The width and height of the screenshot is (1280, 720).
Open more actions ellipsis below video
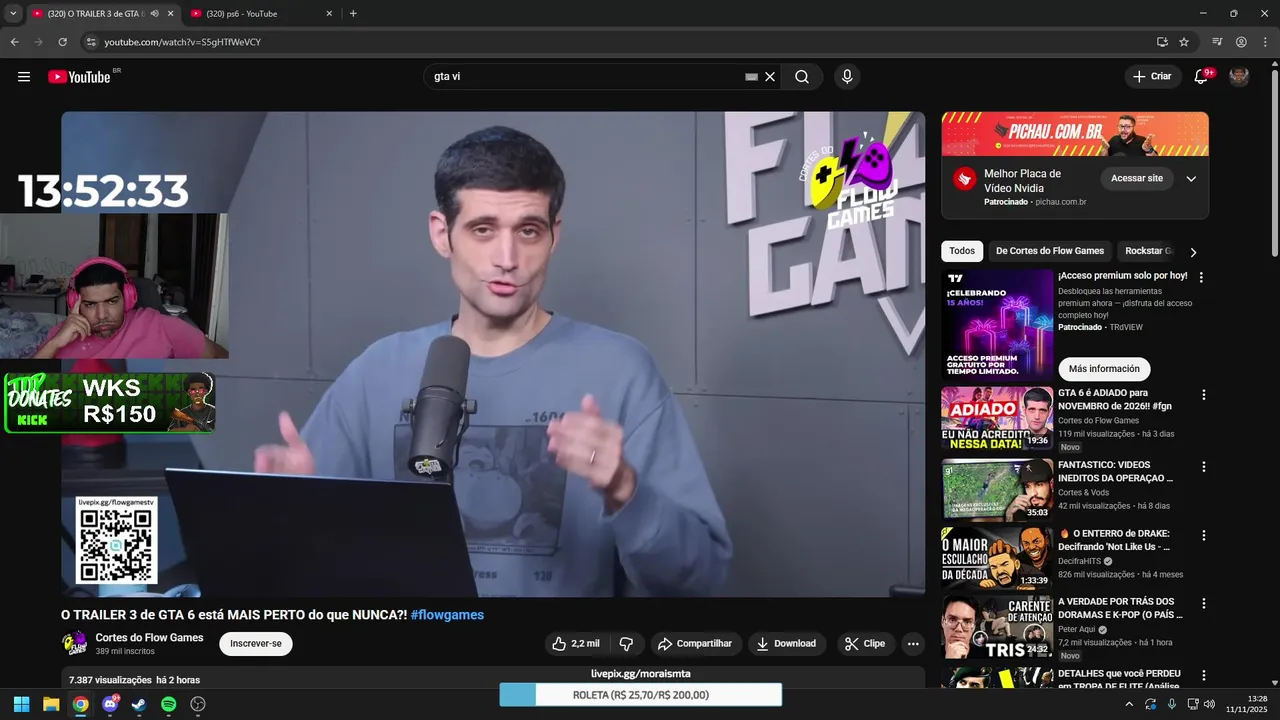913,644
